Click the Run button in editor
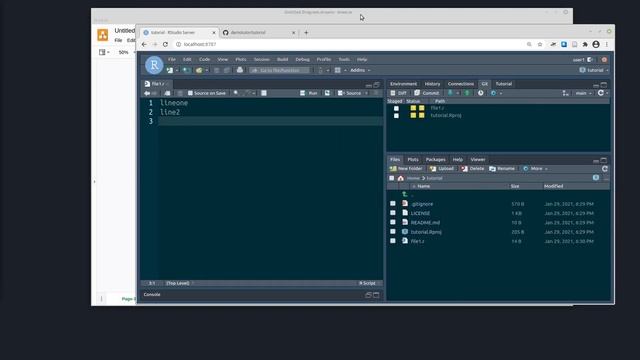The height and width of the screenshot is (360, 640). pyautogui.click(x=309, y=93)
